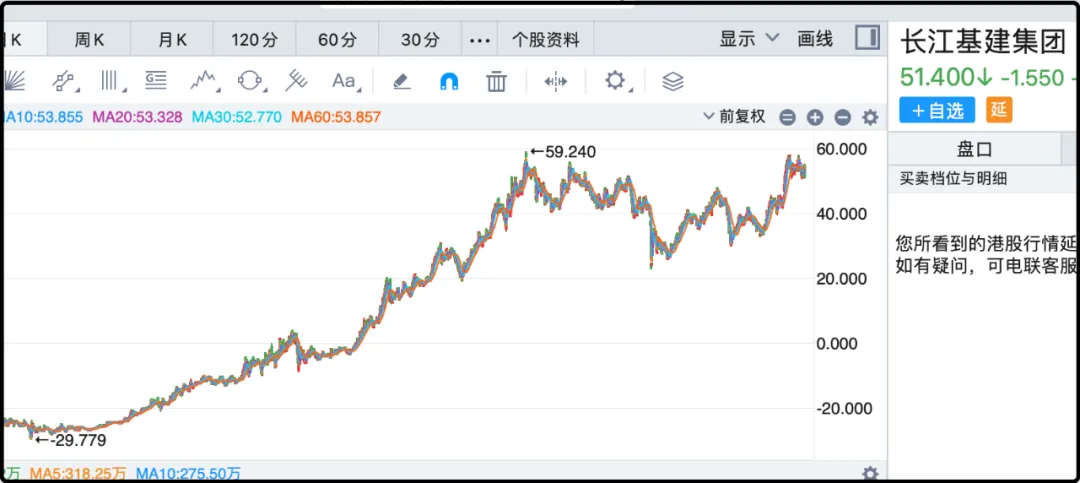Toggle the right side panel layout

[867, 39]
